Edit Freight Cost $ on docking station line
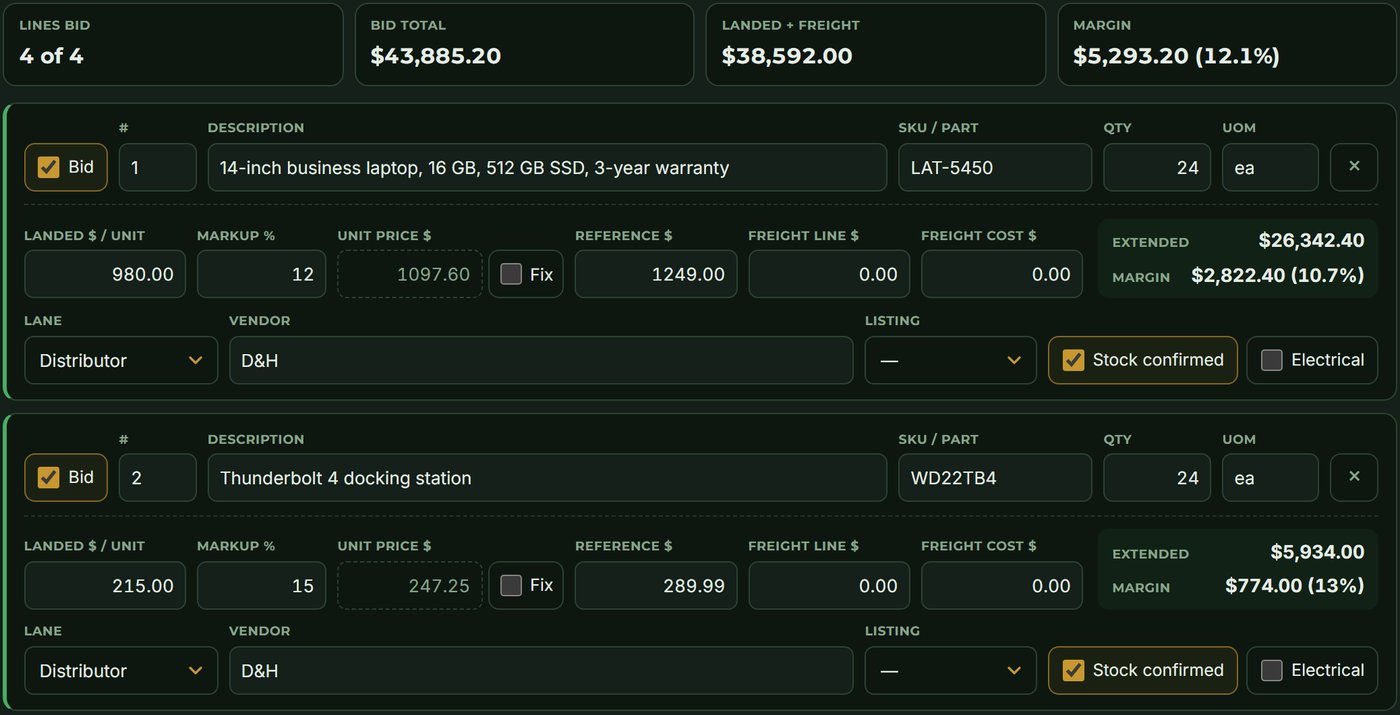 point(1002,585)
